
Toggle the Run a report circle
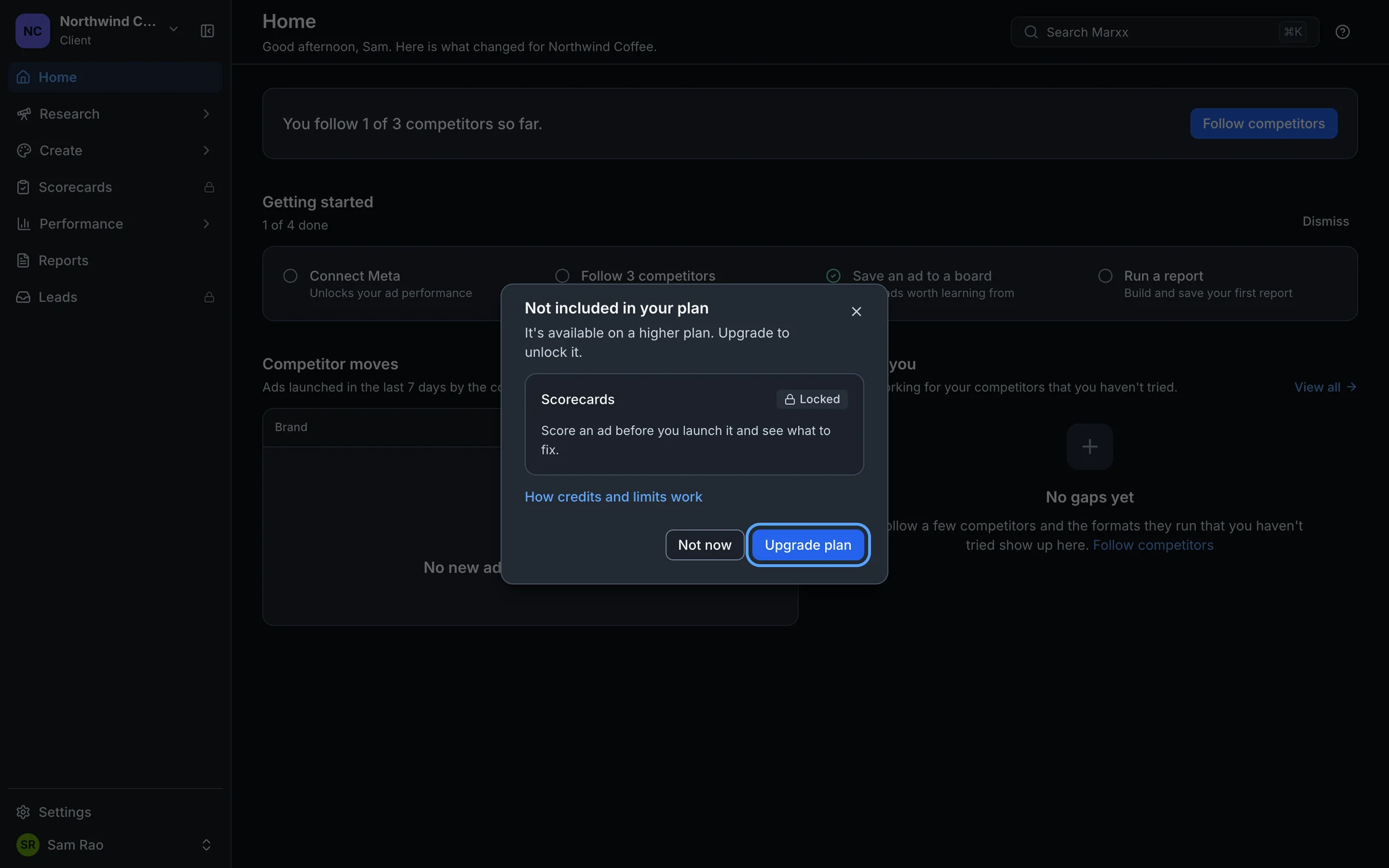click(1105, 276)
